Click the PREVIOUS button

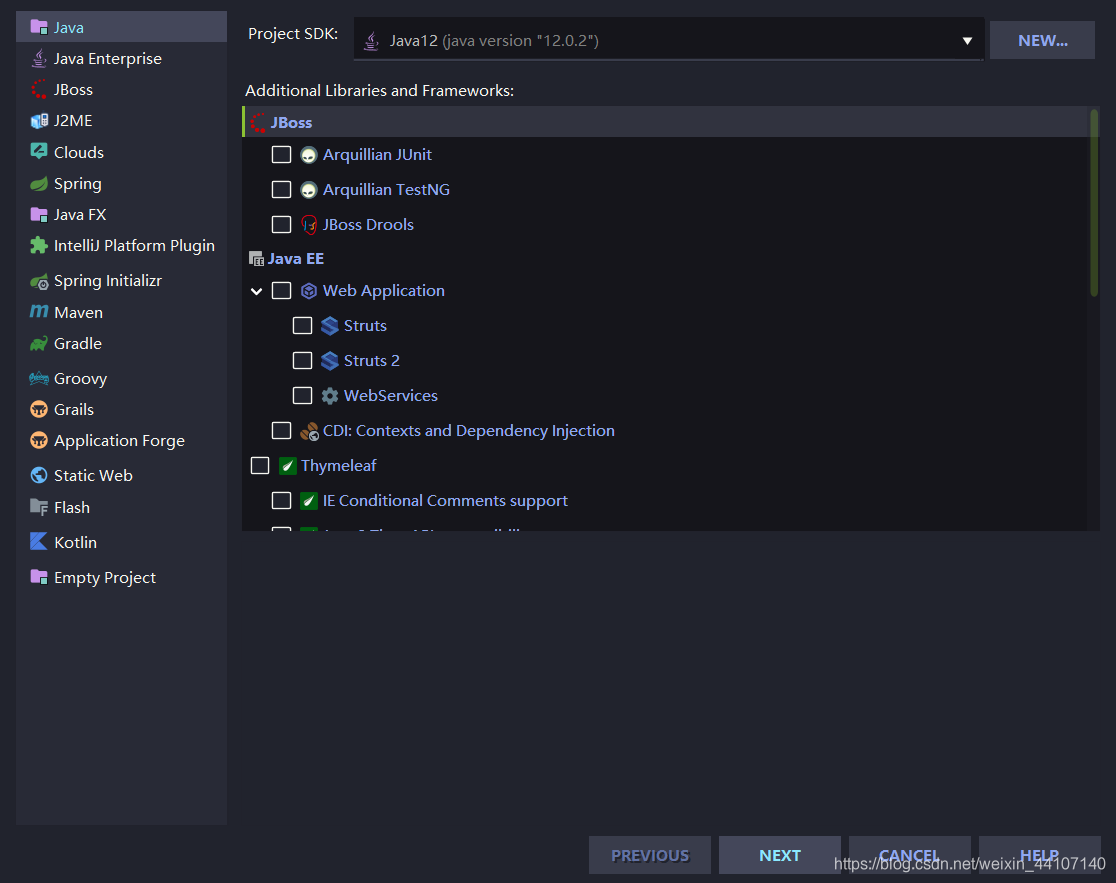650,855
